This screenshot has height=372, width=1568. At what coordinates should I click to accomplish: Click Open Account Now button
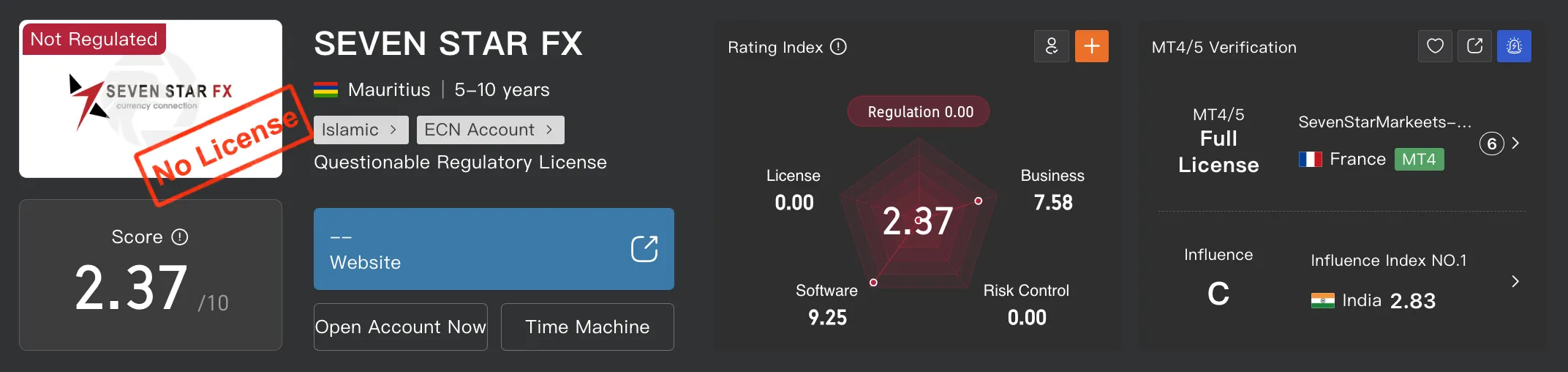coord(401,327)
